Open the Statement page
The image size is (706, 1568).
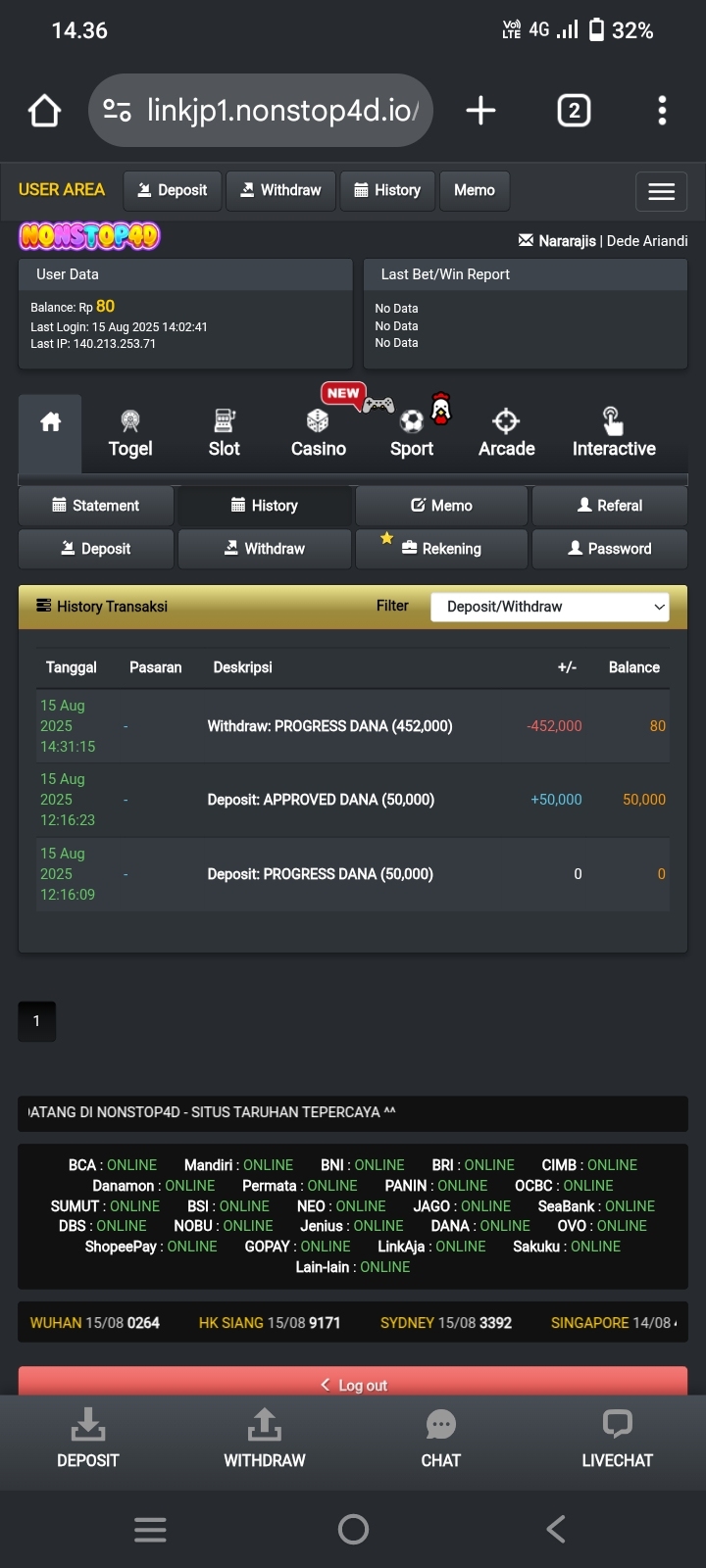96,506
